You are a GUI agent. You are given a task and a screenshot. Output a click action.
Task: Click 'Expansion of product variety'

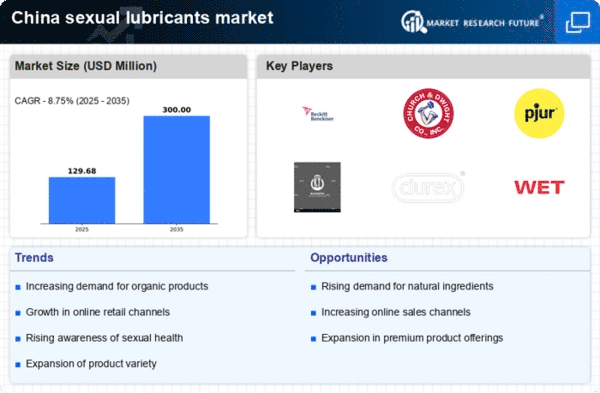[91, 364]
